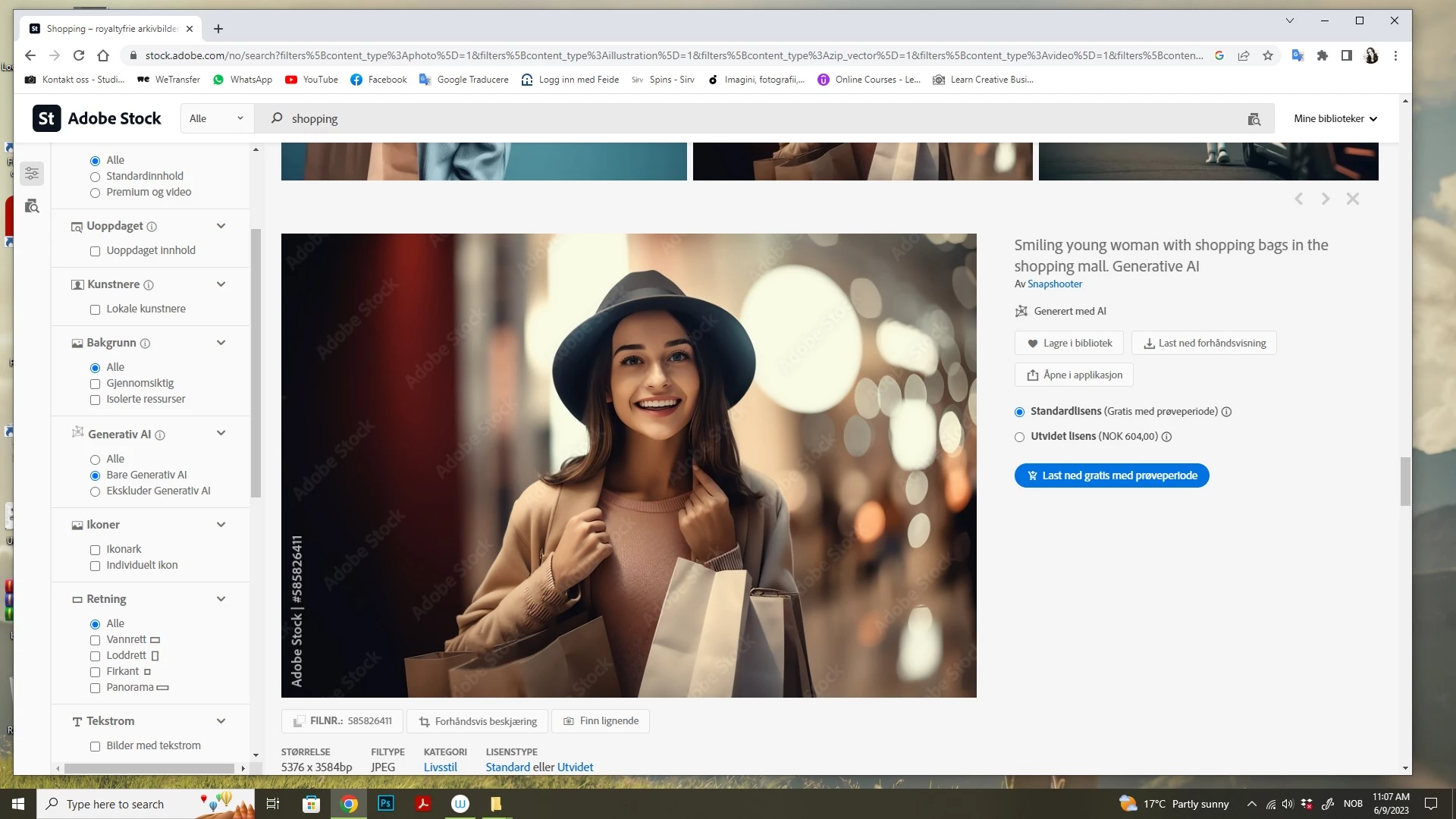Open Photoshop from the Windows taskbar
This screenshot has width=1456, height=819.
click(x=386, y=804)
